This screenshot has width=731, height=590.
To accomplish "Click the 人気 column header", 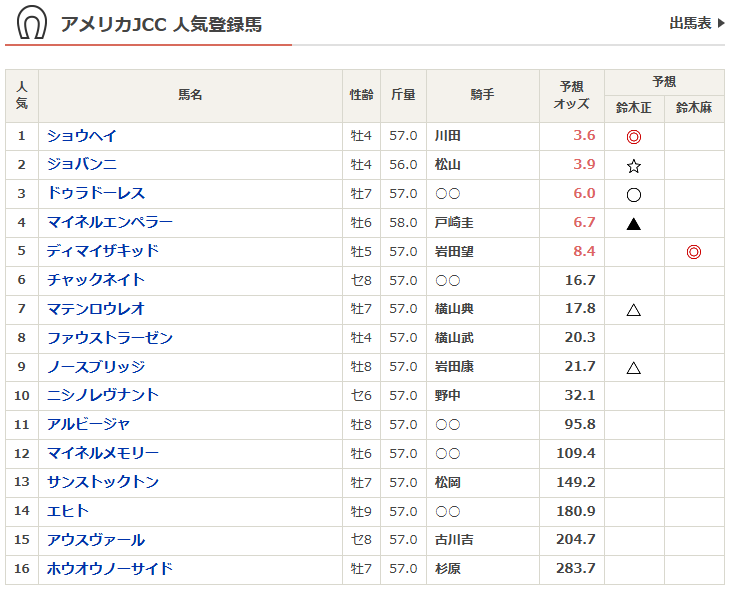I will [22, 95].
